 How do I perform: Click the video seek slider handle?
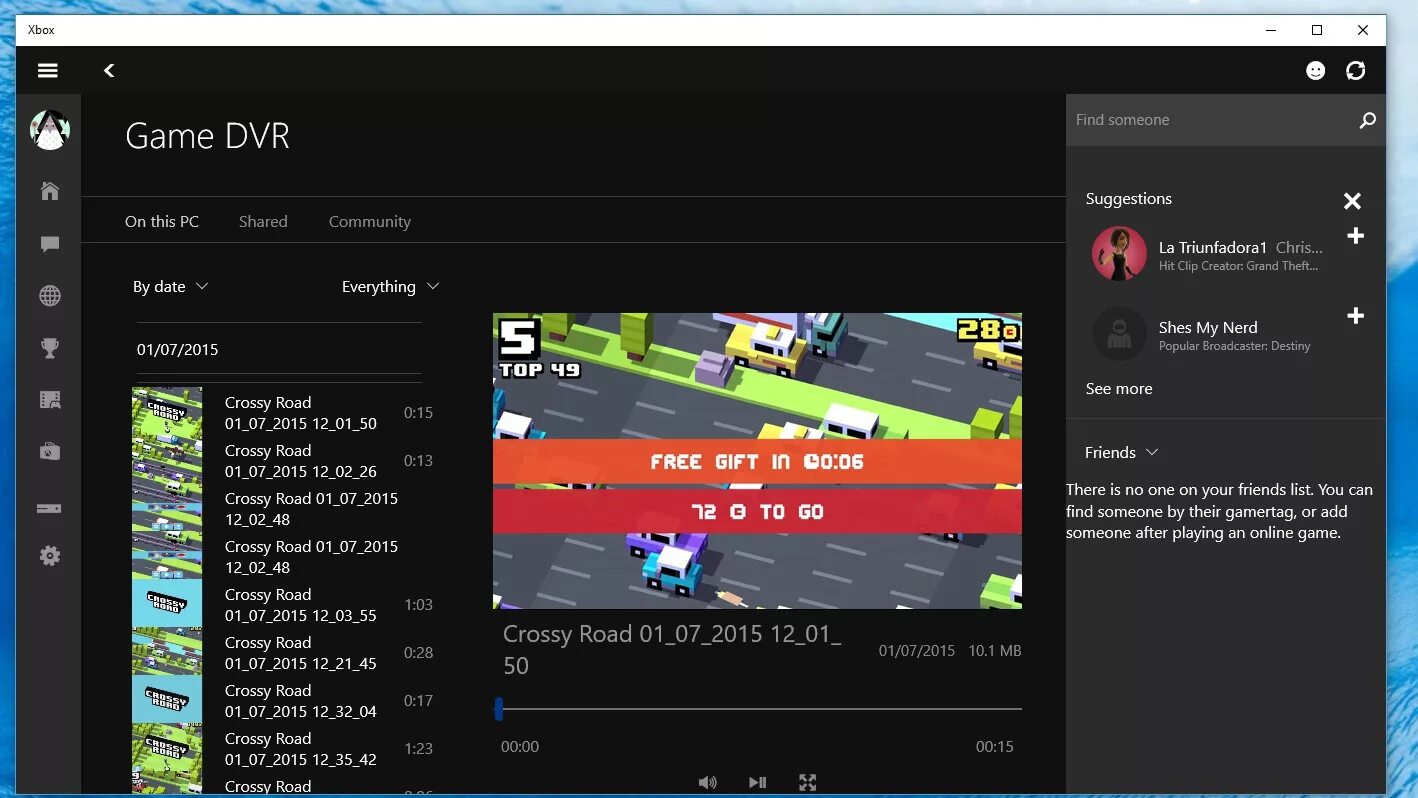tap(498, 709)
